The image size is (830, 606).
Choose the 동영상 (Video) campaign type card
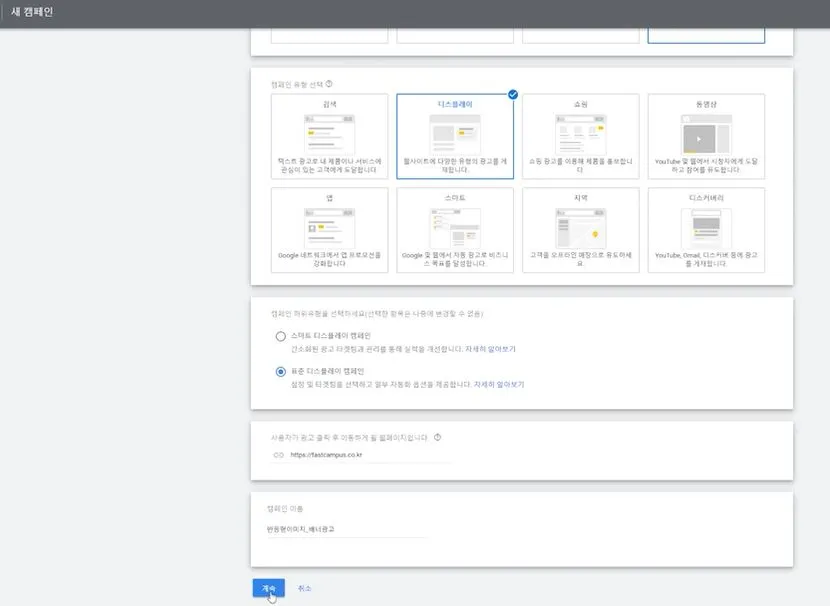pos(706,137)
